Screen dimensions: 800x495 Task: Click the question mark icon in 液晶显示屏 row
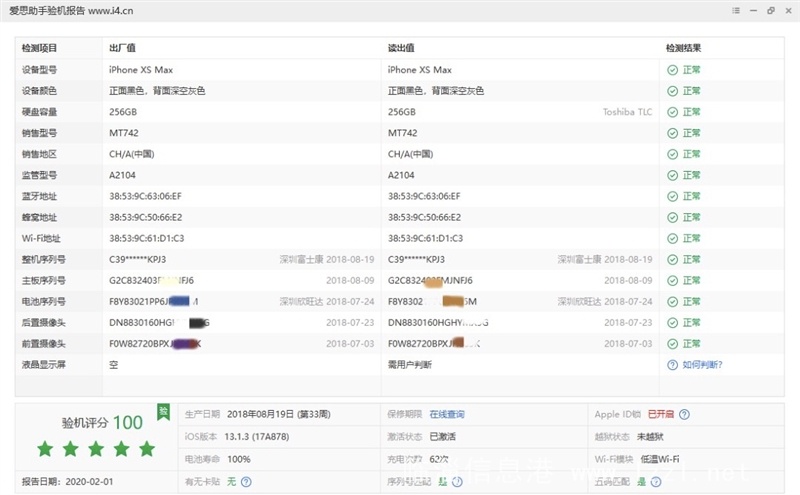coord(672,365)
